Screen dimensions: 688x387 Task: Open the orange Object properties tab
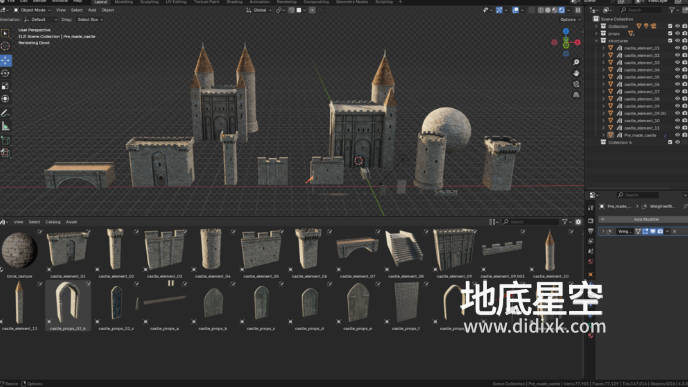click(x=591, y=275)
